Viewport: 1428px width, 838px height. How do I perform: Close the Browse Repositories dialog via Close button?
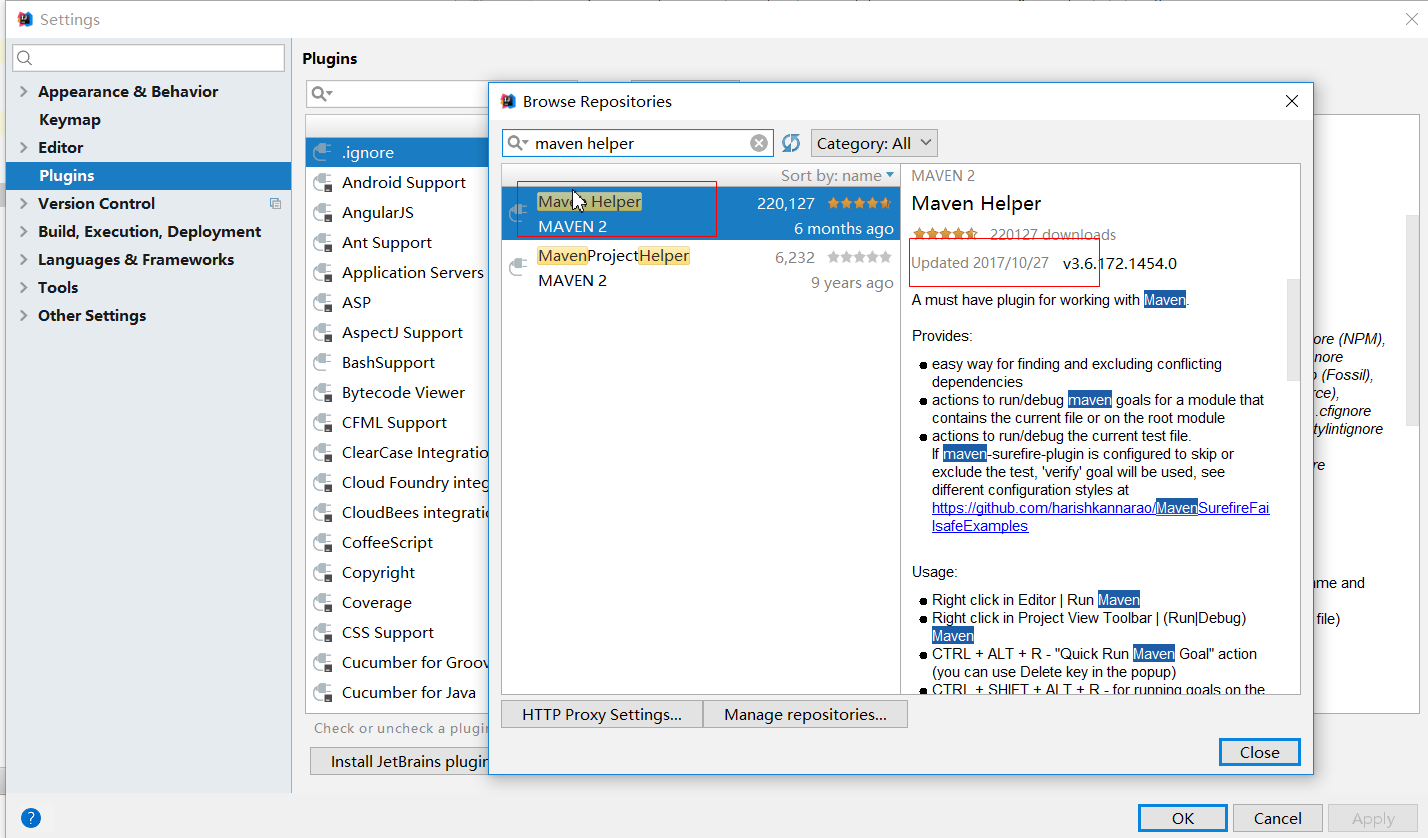[1259, 752]
